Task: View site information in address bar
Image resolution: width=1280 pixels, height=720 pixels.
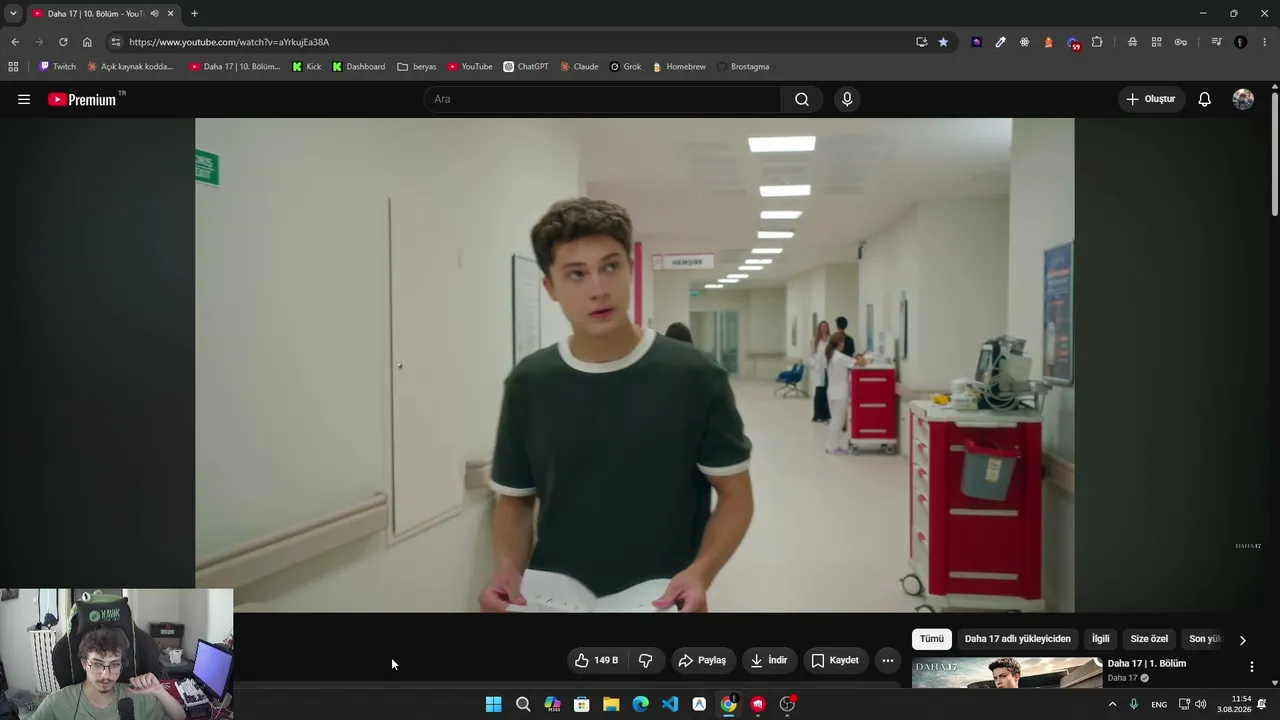Action: click(x=116, y=42)
